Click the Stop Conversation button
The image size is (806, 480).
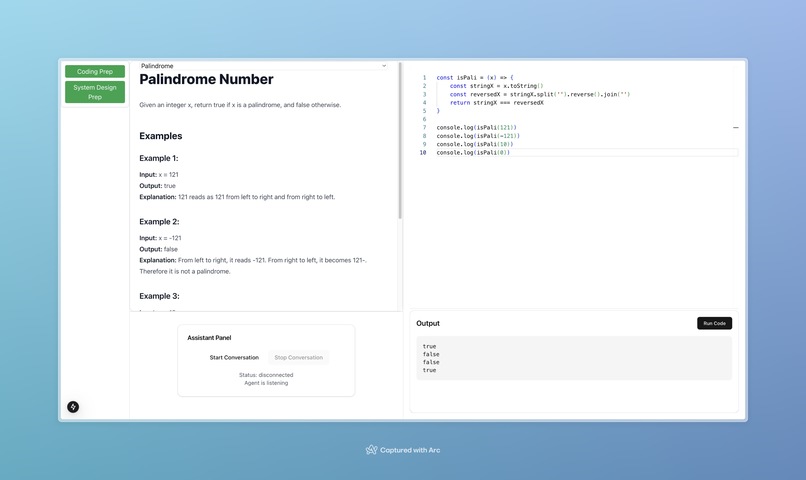(x=299, y=357)
